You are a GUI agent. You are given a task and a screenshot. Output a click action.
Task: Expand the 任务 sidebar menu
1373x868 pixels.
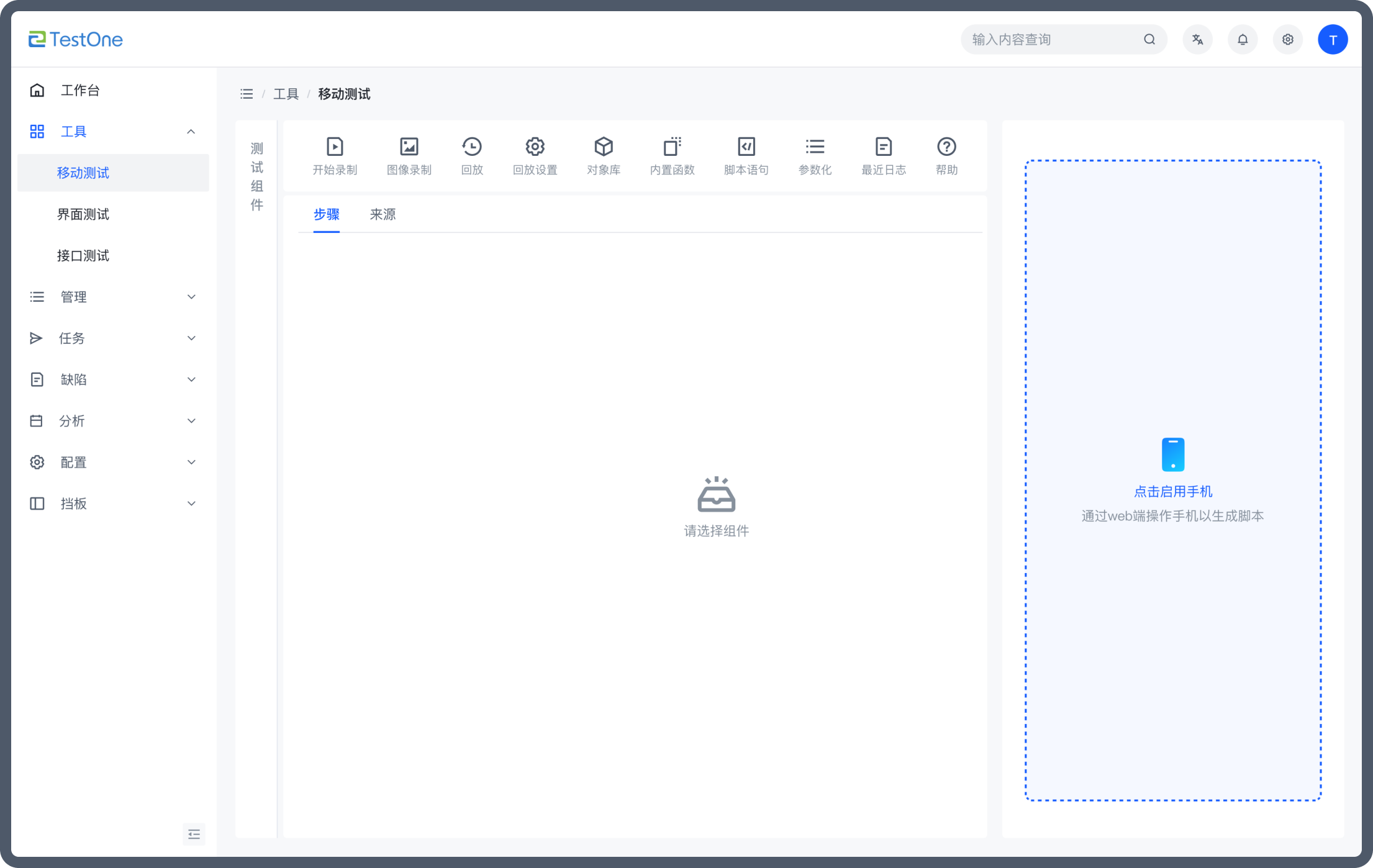113,338
